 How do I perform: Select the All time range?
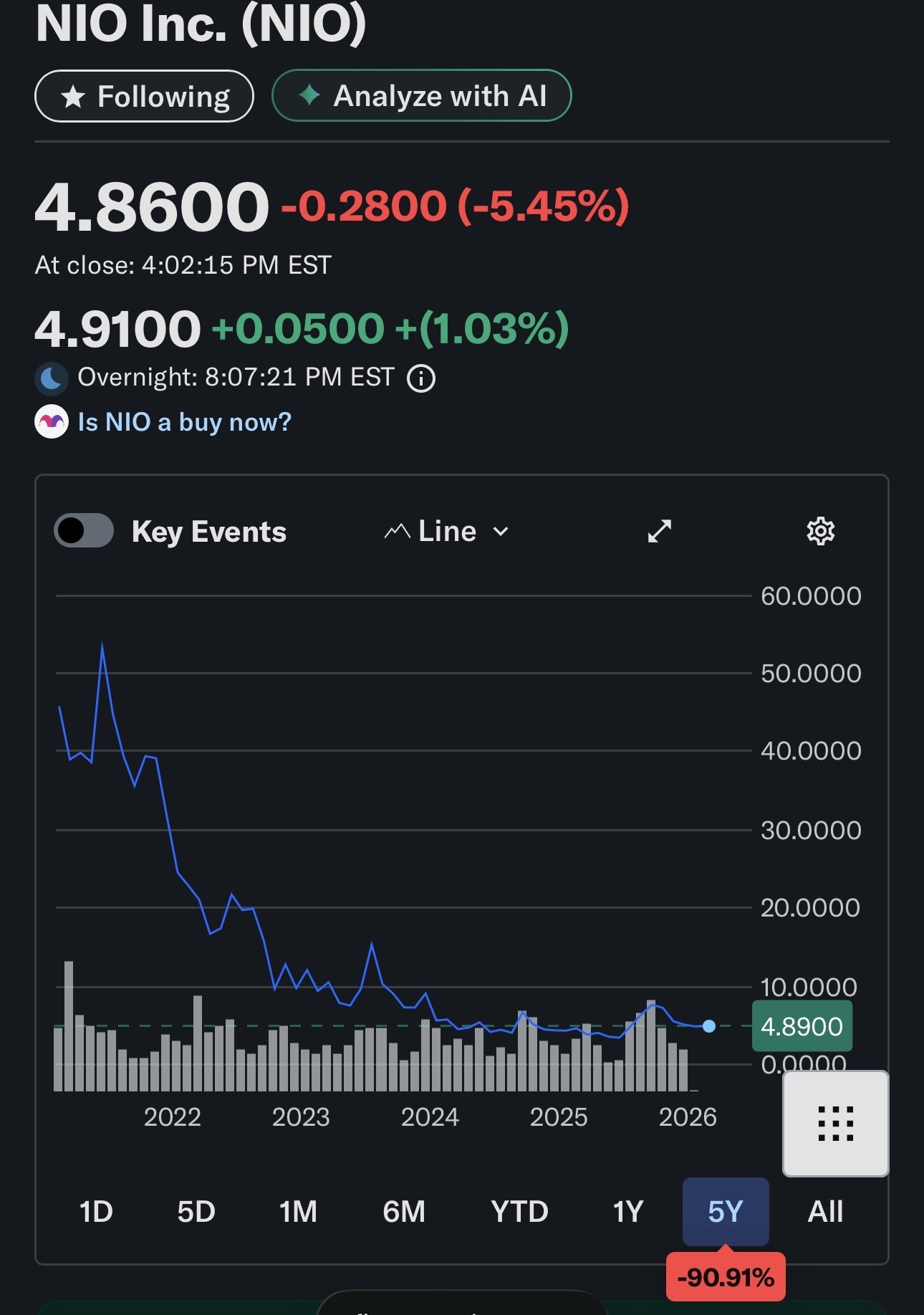[x=825, y=1212]
